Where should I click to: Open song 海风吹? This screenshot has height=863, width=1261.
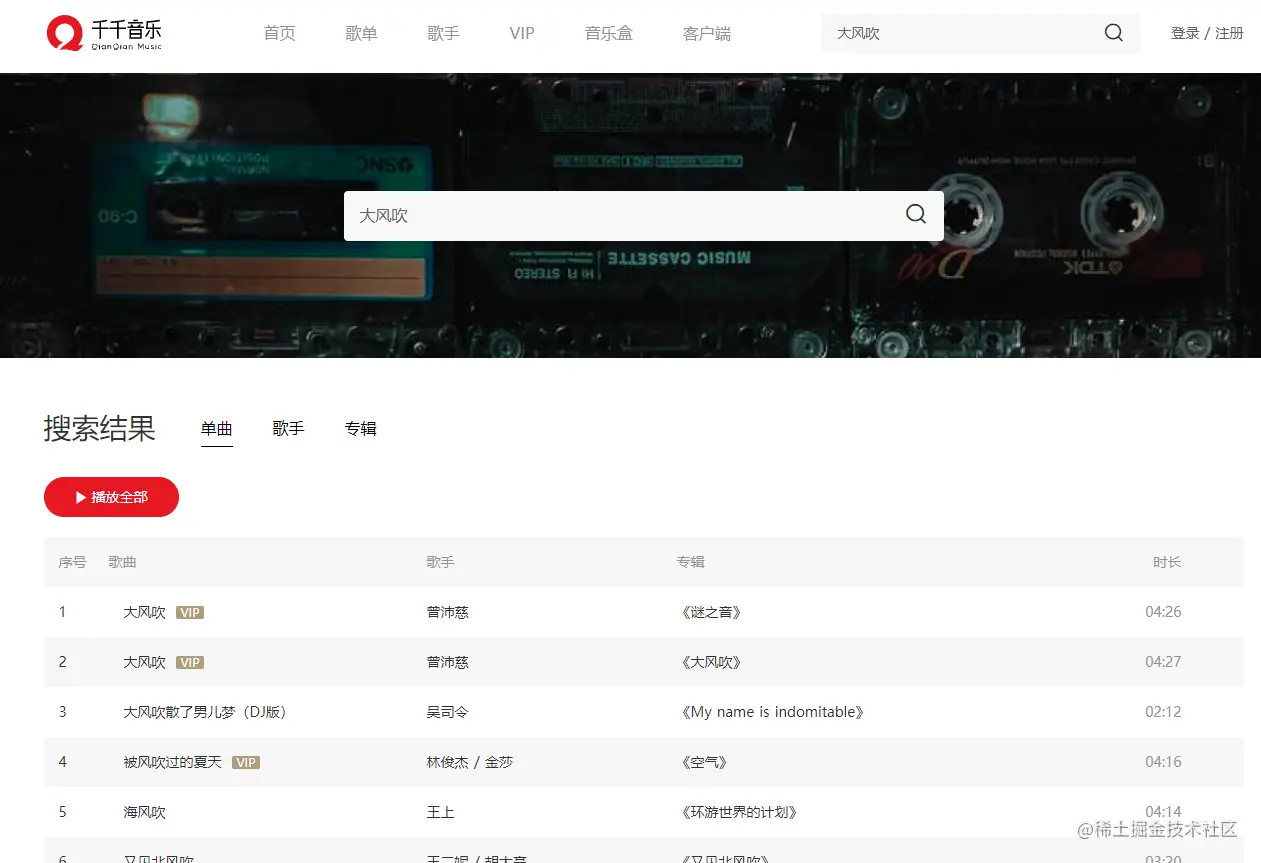tap(145, 812)
